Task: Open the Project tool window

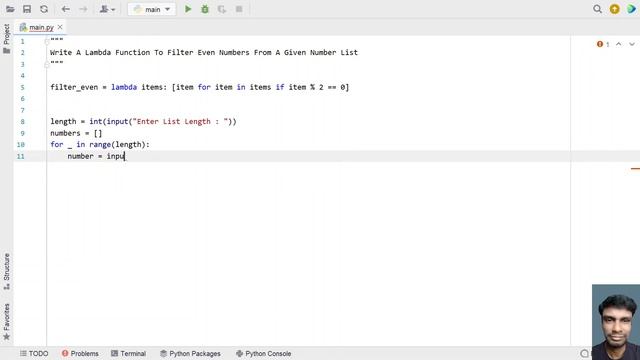Action: 7,38
